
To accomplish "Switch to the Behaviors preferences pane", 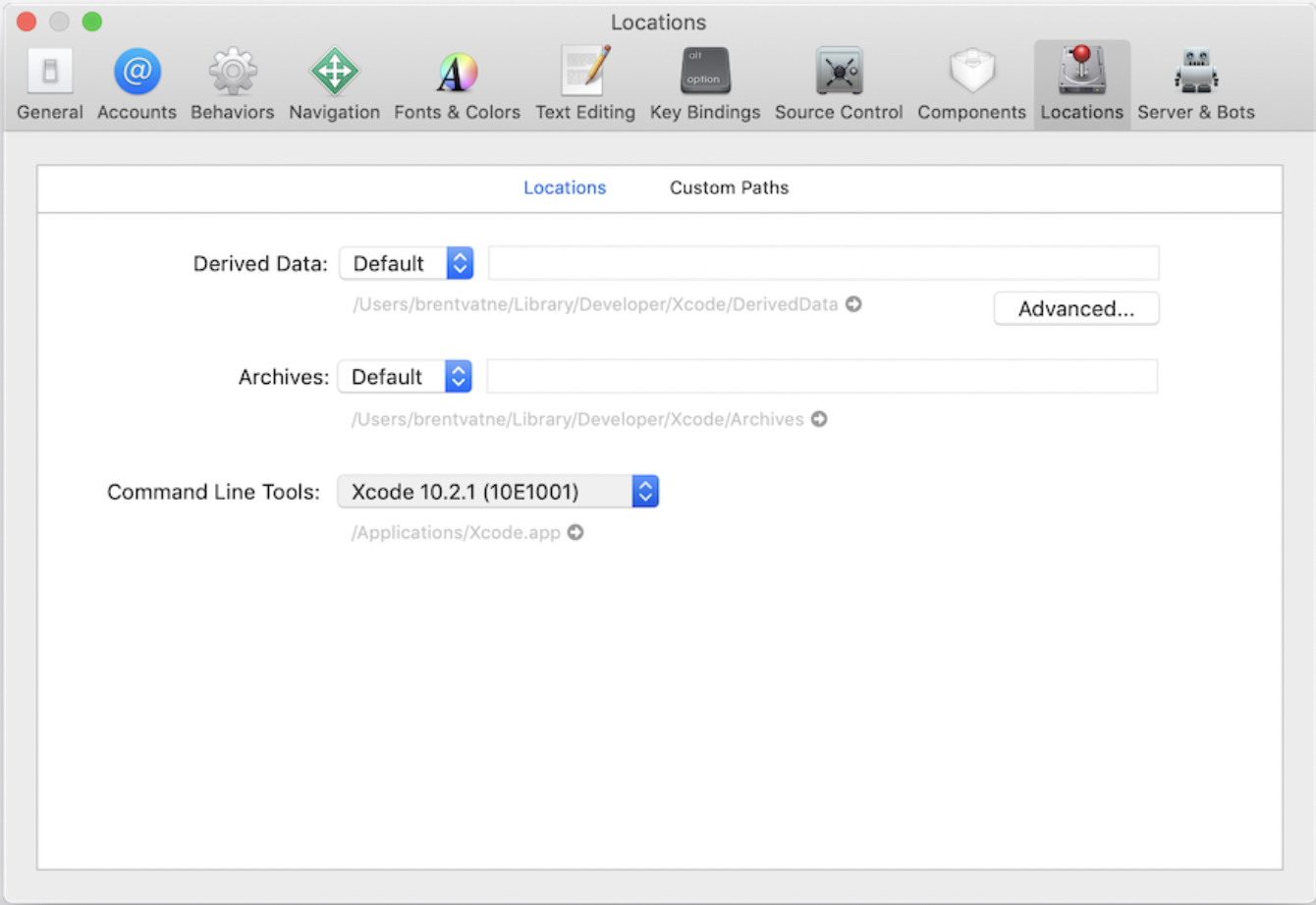I will click(232, 84).
